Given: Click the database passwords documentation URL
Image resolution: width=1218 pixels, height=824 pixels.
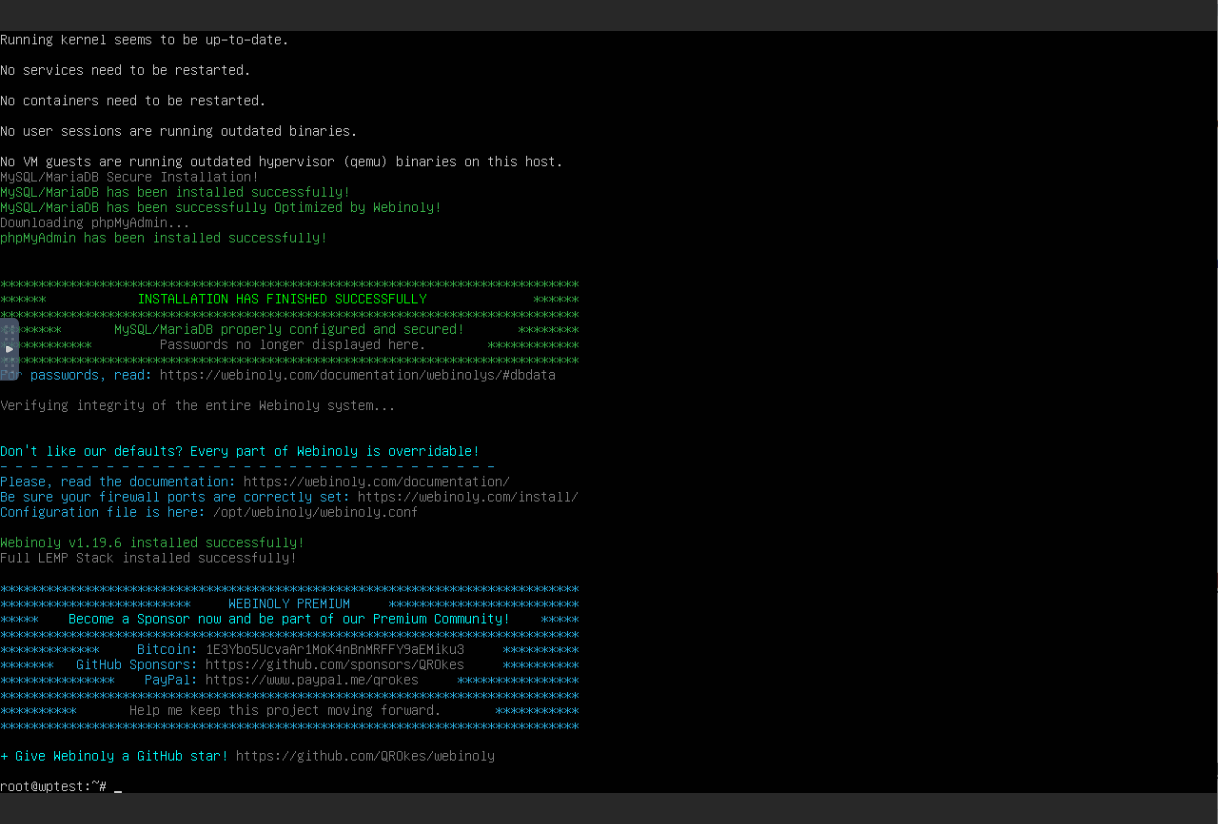Looking at the screenshot, I should [x=357, y=375].
